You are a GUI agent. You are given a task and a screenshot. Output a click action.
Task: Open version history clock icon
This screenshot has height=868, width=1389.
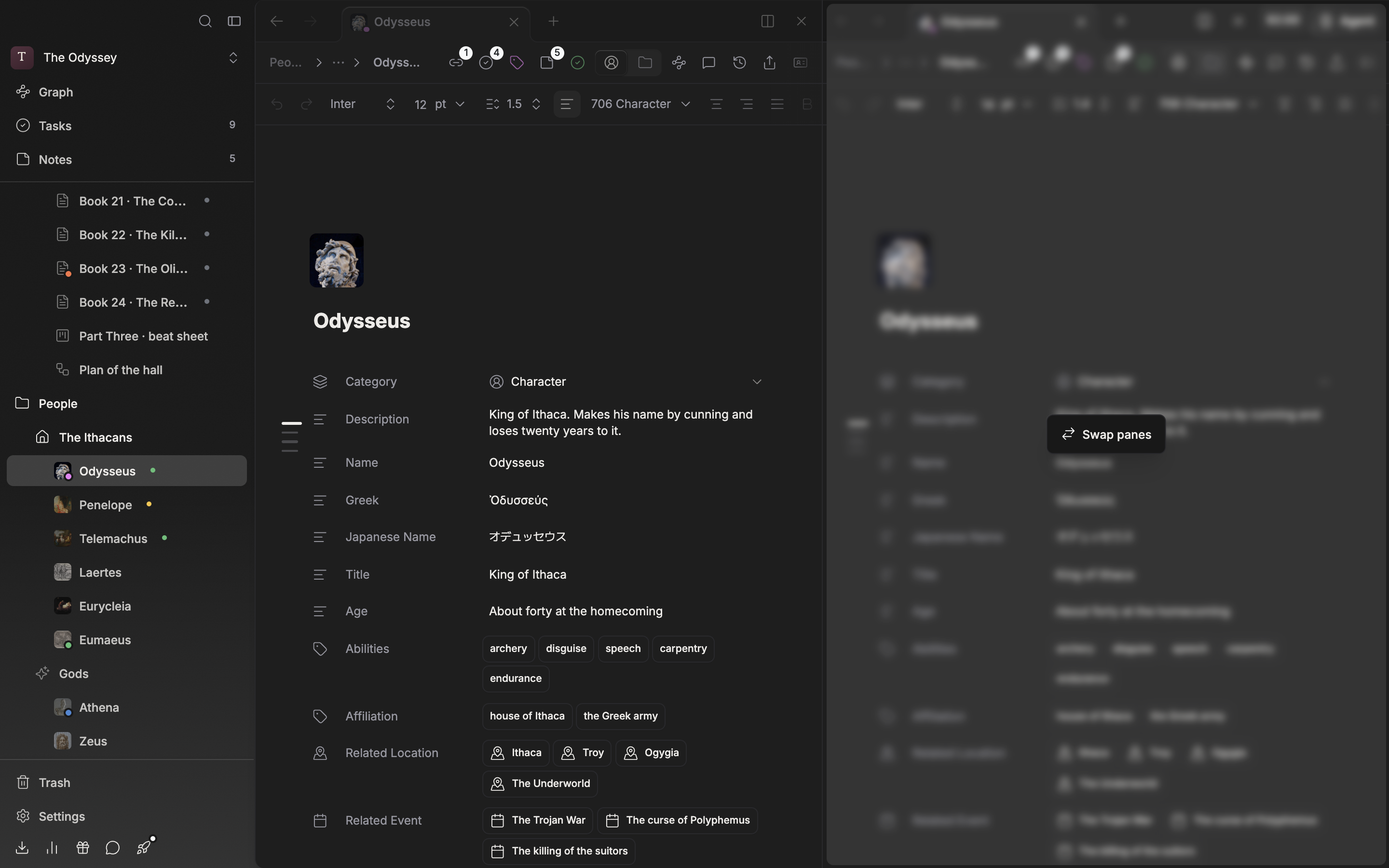pyautogui.click(x=739, y=63)
